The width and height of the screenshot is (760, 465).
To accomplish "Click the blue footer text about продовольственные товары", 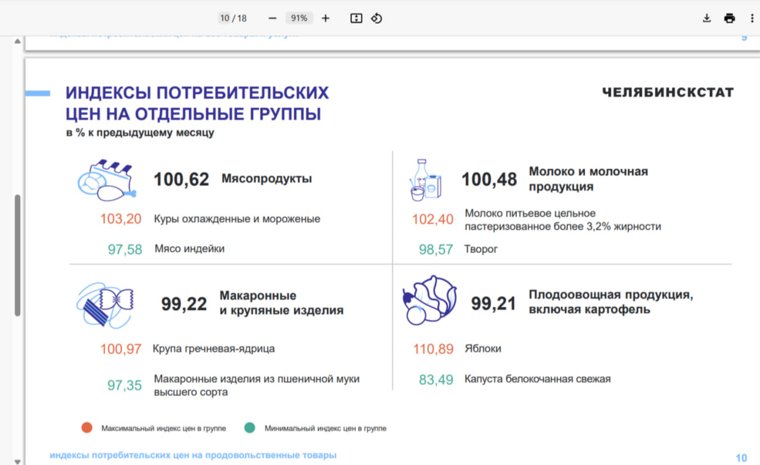I will tap(193, 455).
